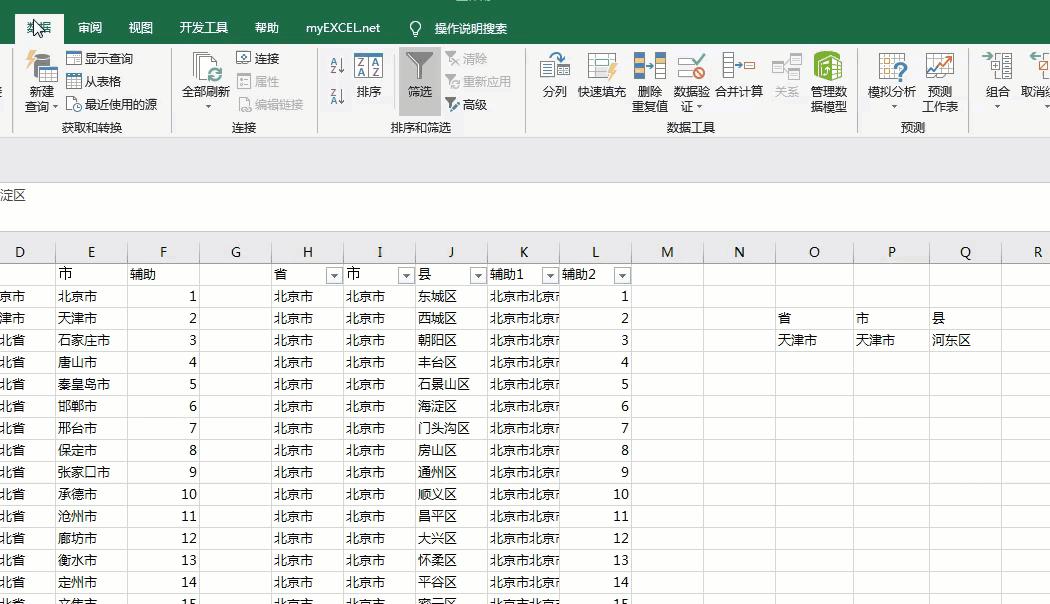Open Forecast Sheet (预测工作表)

(938, 80)
